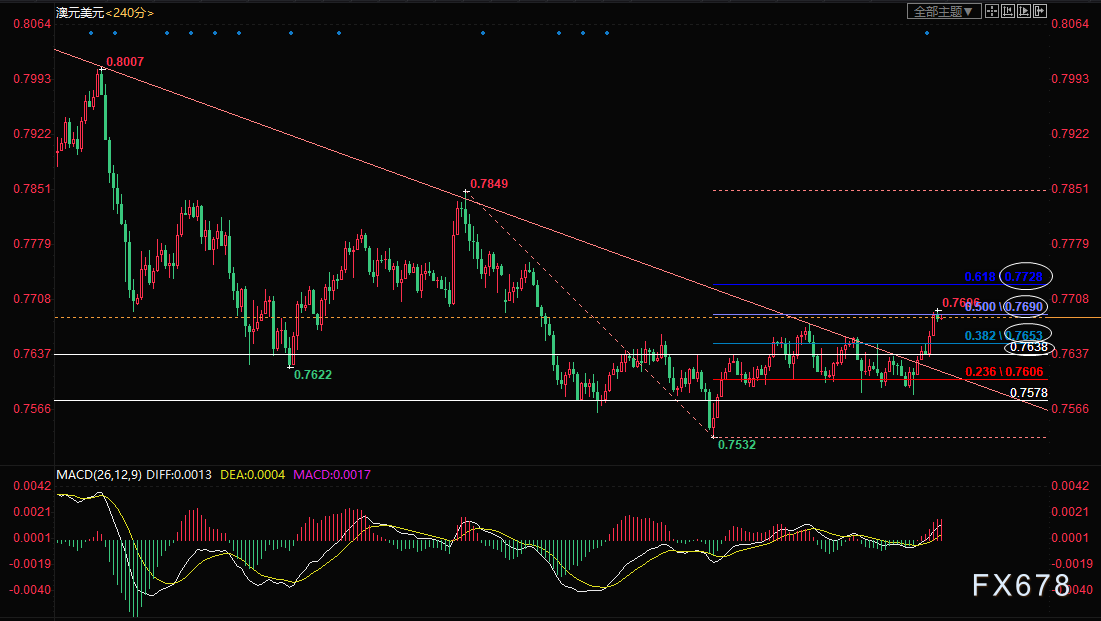
Task: Click the shrink chart axis icon
Action: [1008, 11]
